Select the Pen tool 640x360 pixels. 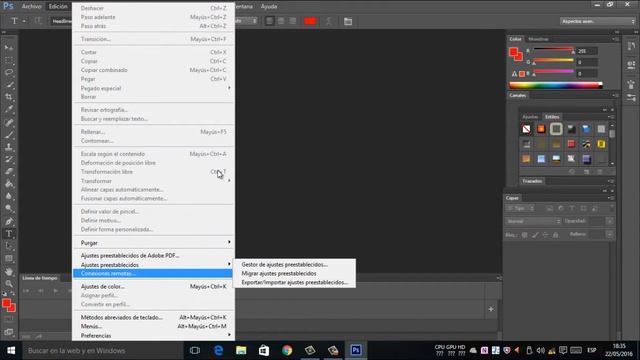coord(9,221)
